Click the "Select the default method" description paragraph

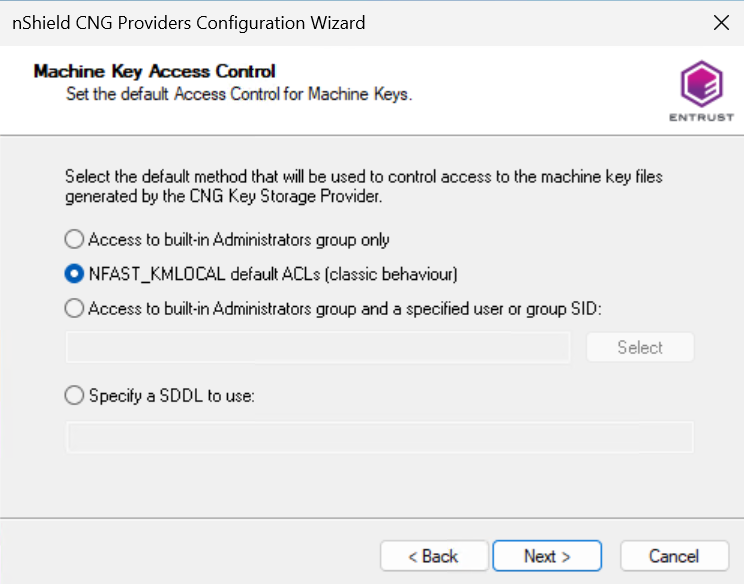(x=363, y=186)
